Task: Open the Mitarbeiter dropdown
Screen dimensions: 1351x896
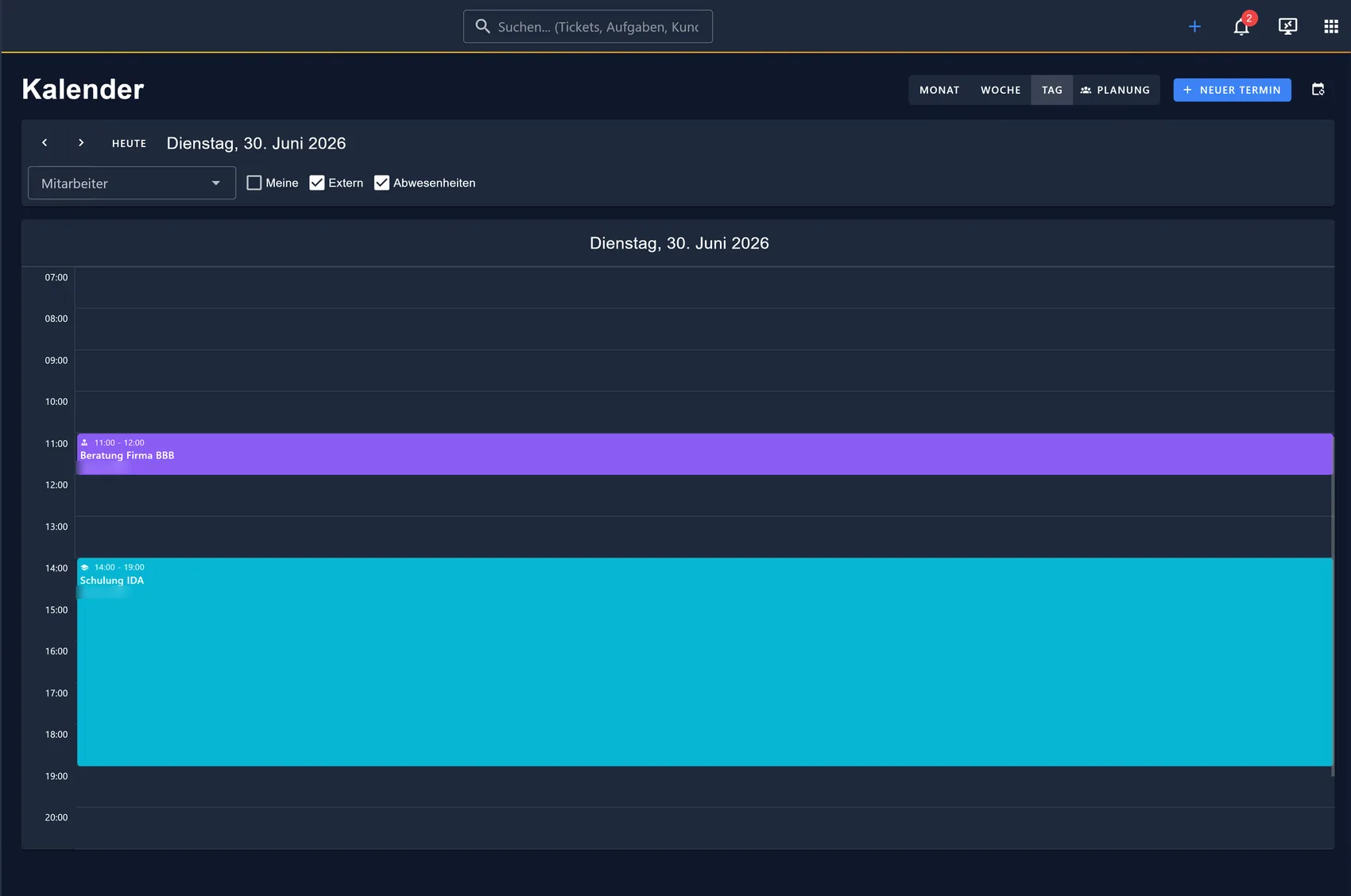Action: click(x=132, y=183)
